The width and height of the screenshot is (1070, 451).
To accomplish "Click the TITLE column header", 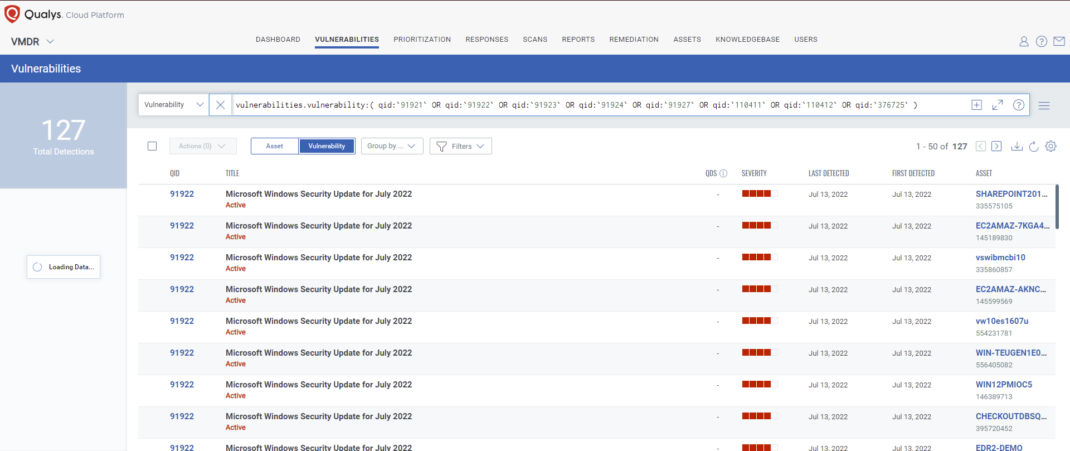I will pos(232,173).
